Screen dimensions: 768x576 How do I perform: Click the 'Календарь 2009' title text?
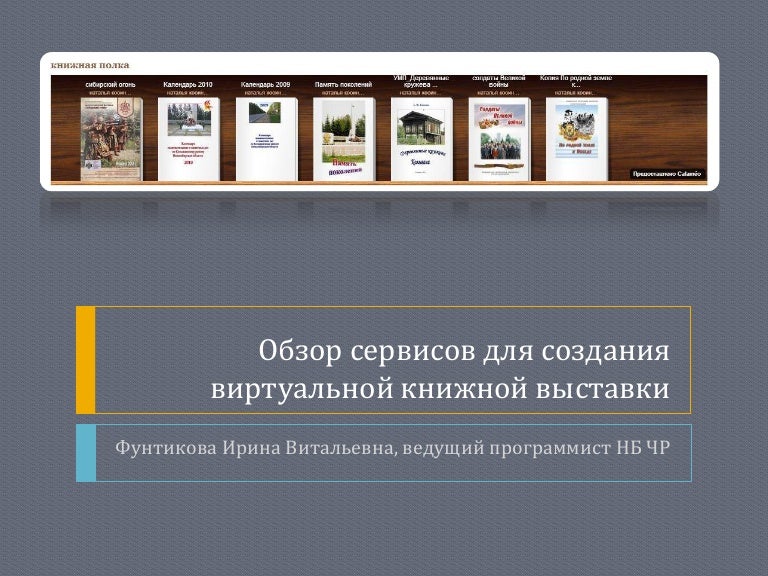coord(266,85)
